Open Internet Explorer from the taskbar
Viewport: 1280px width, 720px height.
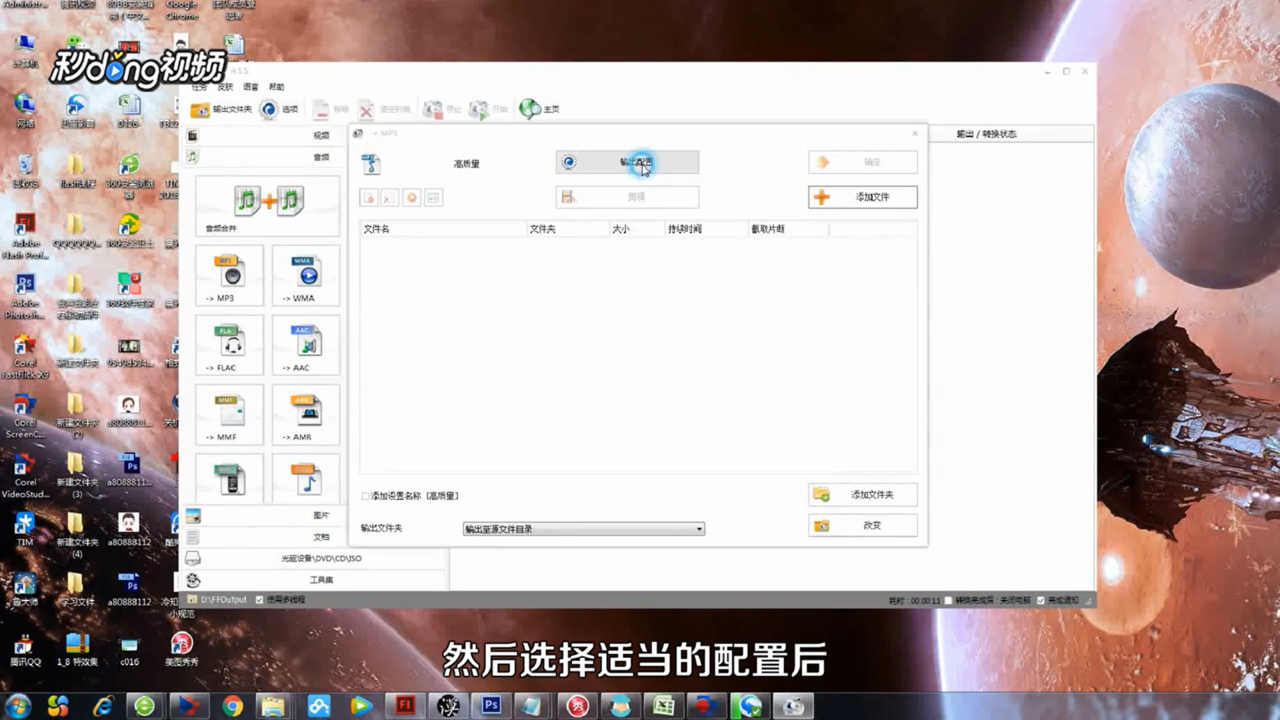tap(102, 706)
